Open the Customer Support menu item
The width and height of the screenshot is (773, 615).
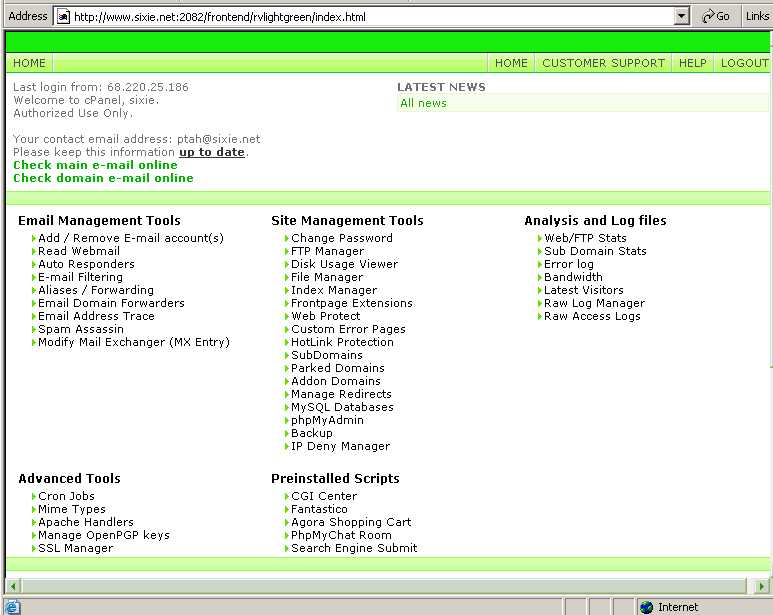click(603, 63)
